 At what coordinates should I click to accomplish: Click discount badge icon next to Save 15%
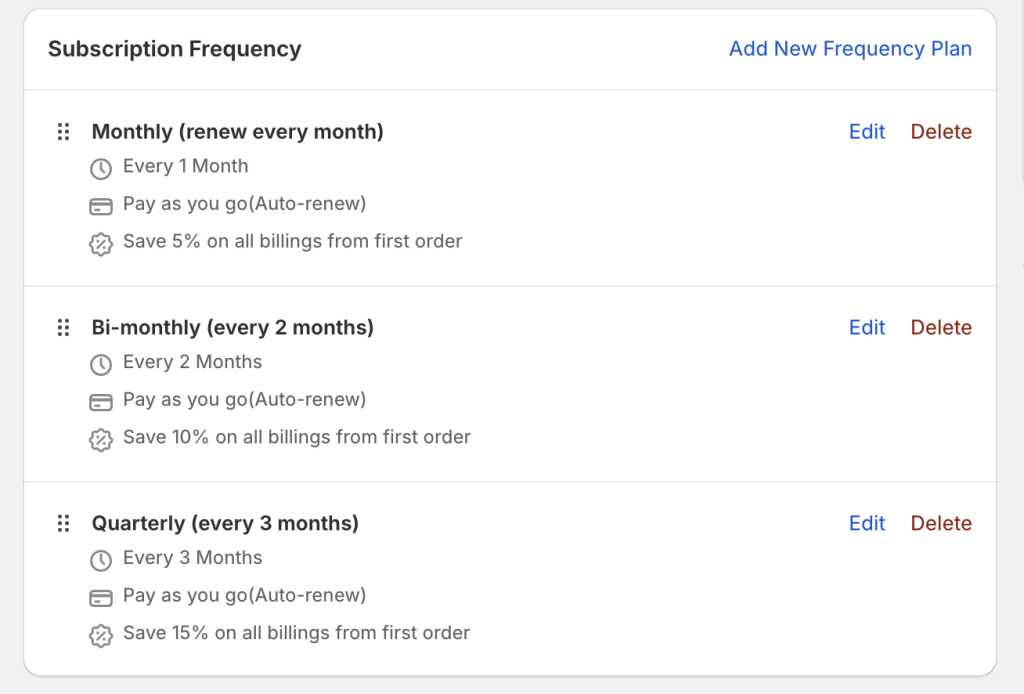(x=100, y=635)
